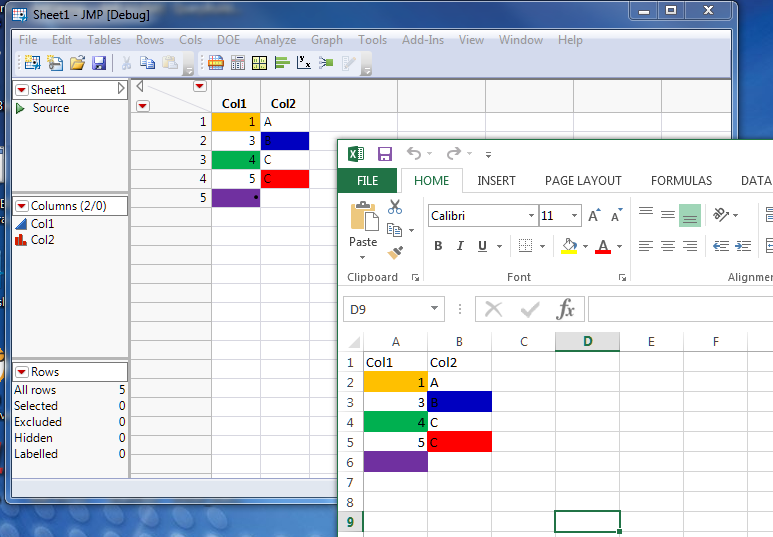Toggle Center alignment in Excel
This screenshot has height=537, width=773.
pyautogui.click(x=668, y=246)
